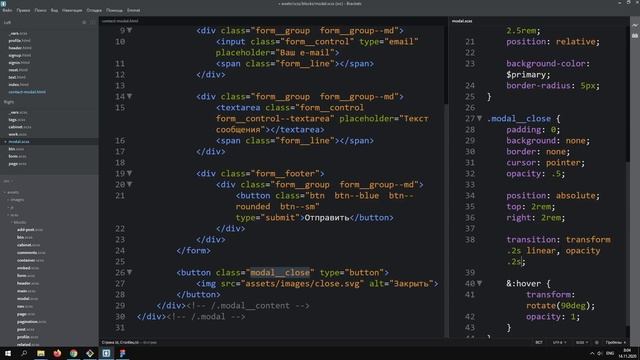
Task: Select modal.scss in Right working files
Action: click(x=19, y=142)
